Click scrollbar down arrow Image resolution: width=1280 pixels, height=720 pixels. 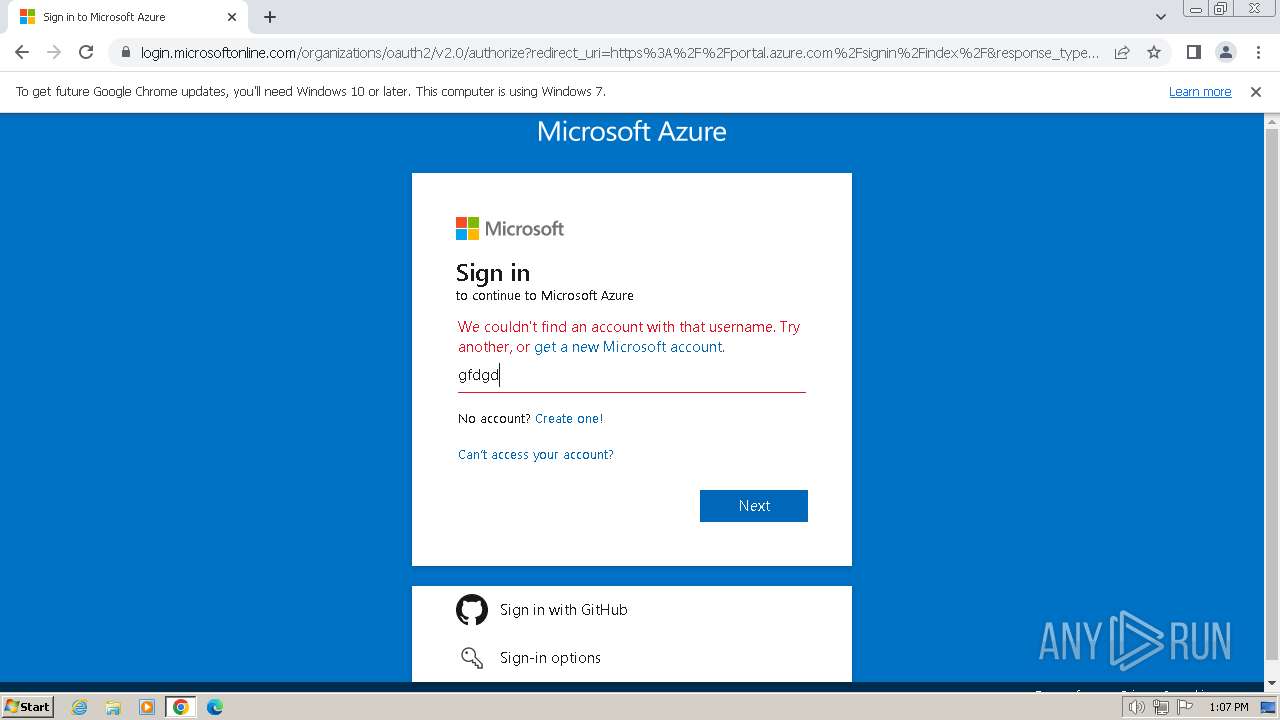1272,683
